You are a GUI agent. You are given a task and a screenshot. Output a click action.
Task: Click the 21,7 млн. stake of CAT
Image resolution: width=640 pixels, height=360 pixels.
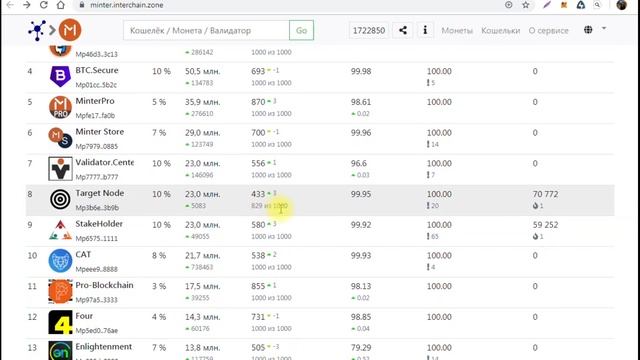coord(202,256)
